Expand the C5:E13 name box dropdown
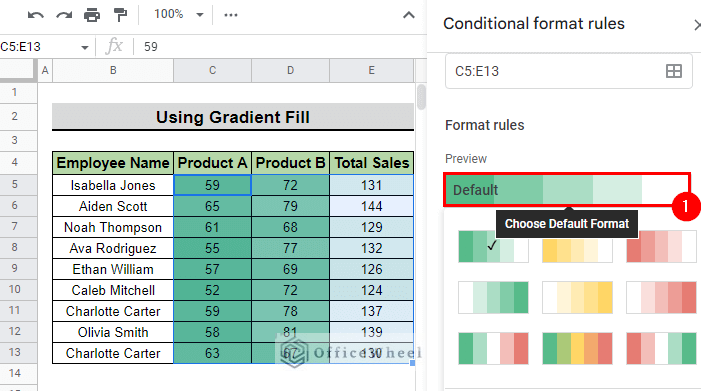 84,47
